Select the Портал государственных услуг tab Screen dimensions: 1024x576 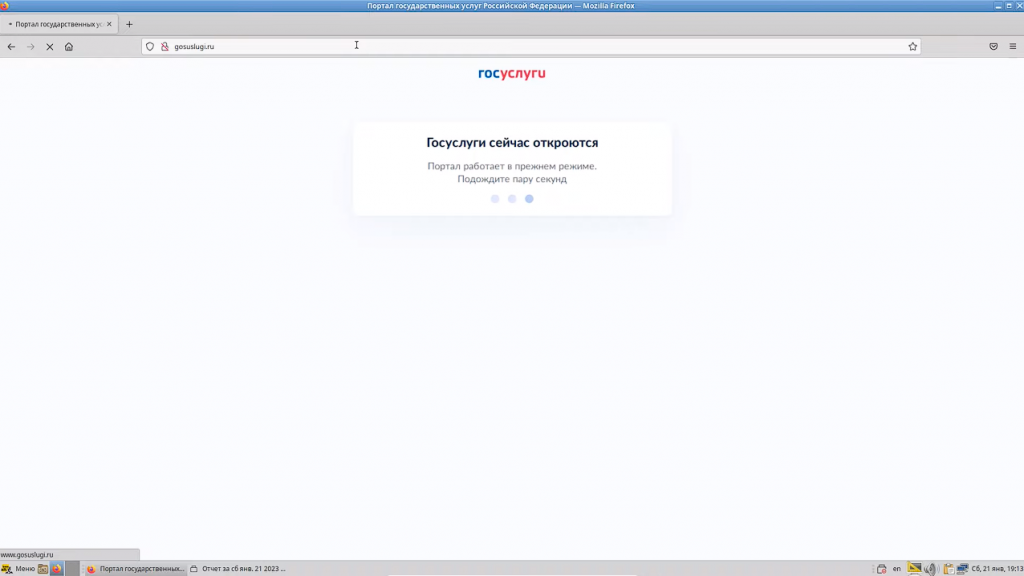(x=59, y=24)
